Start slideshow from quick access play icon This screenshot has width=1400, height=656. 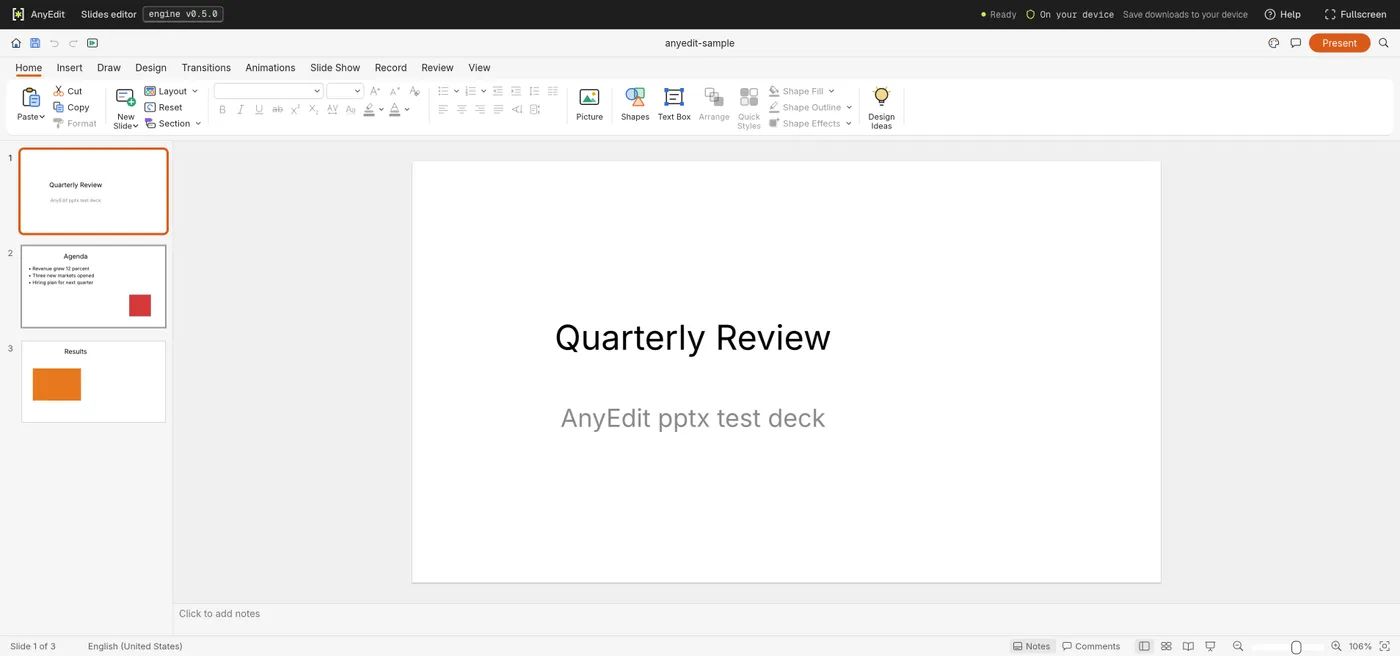click(92, 43)
